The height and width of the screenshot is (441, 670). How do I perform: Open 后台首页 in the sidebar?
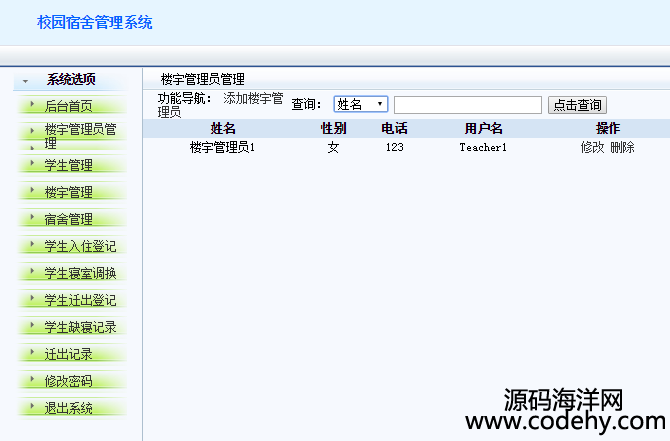point(68,106)
